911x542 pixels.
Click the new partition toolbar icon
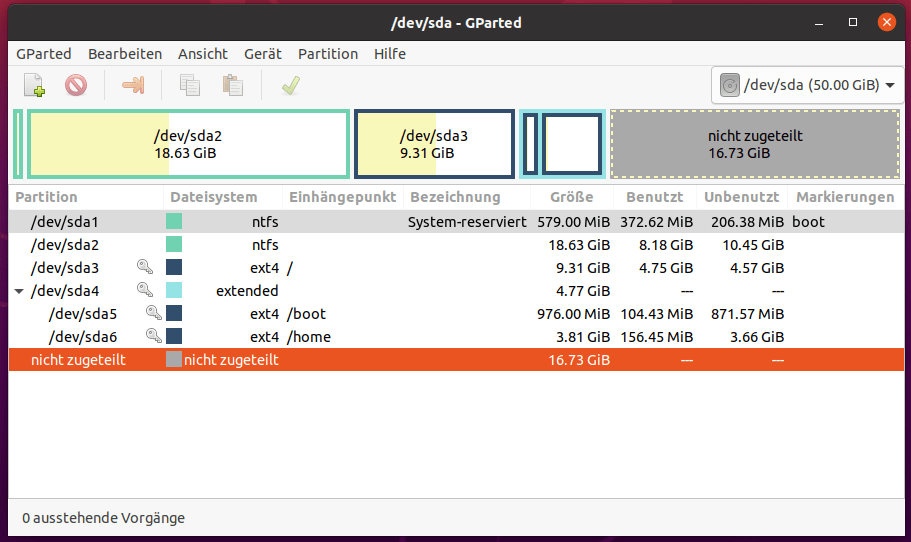[x=35, y=86]
